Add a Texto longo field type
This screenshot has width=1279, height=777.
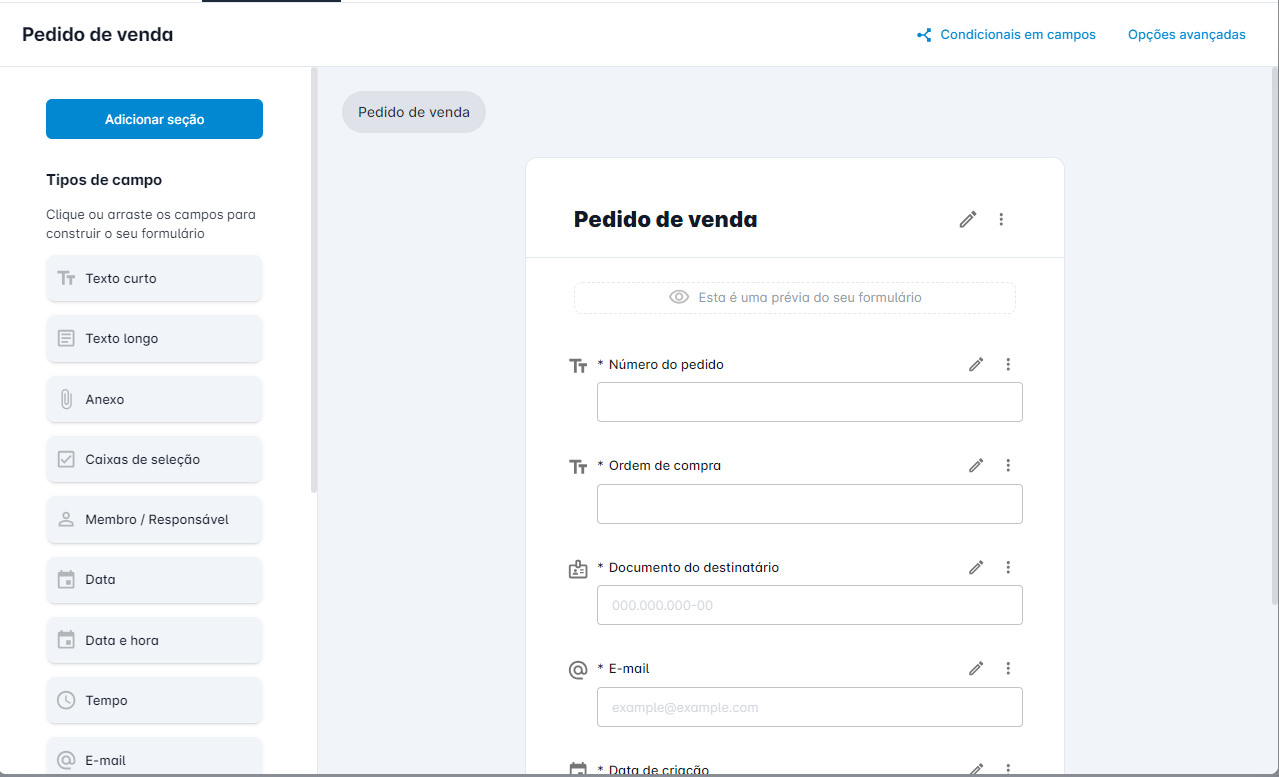pos(154,338)
